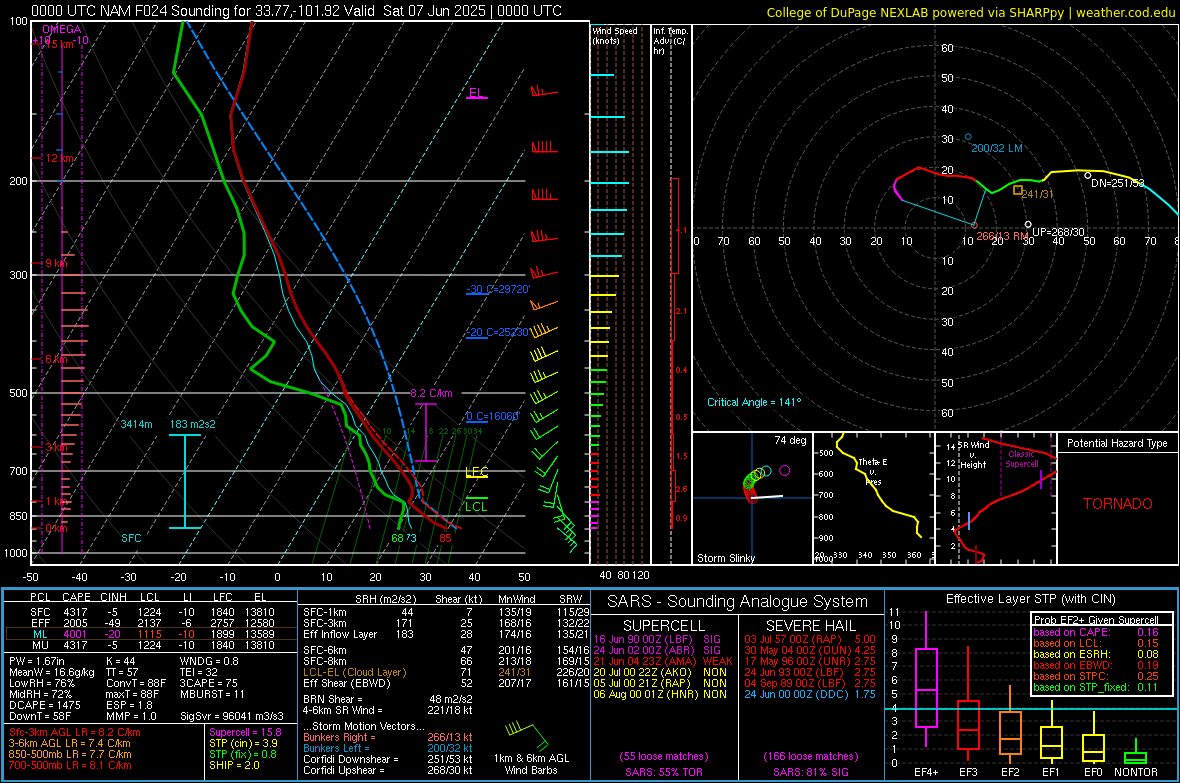This screenshot has height=783, width=1180.
Task: Click 'SARS - Sounding Analogue System' heading
Action: (738, 601)
